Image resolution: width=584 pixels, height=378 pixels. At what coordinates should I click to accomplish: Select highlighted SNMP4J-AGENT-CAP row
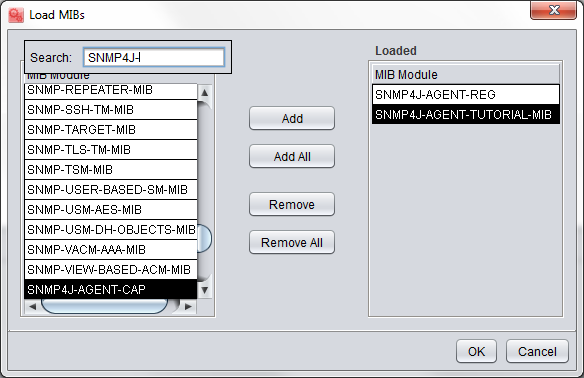(111, 289)
